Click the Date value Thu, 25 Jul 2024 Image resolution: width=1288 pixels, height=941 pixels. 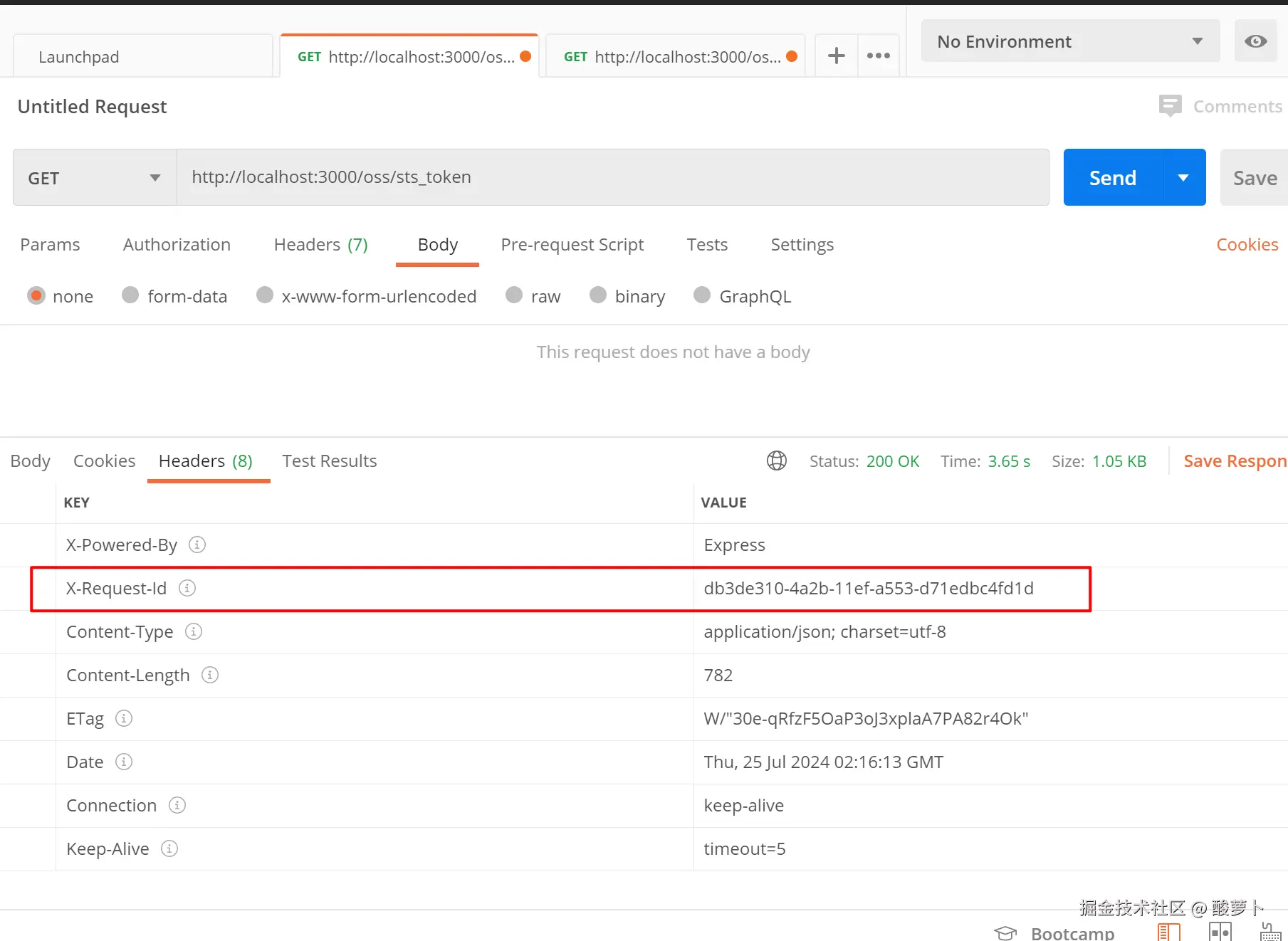pyautogui.click(x=823, y=762)
